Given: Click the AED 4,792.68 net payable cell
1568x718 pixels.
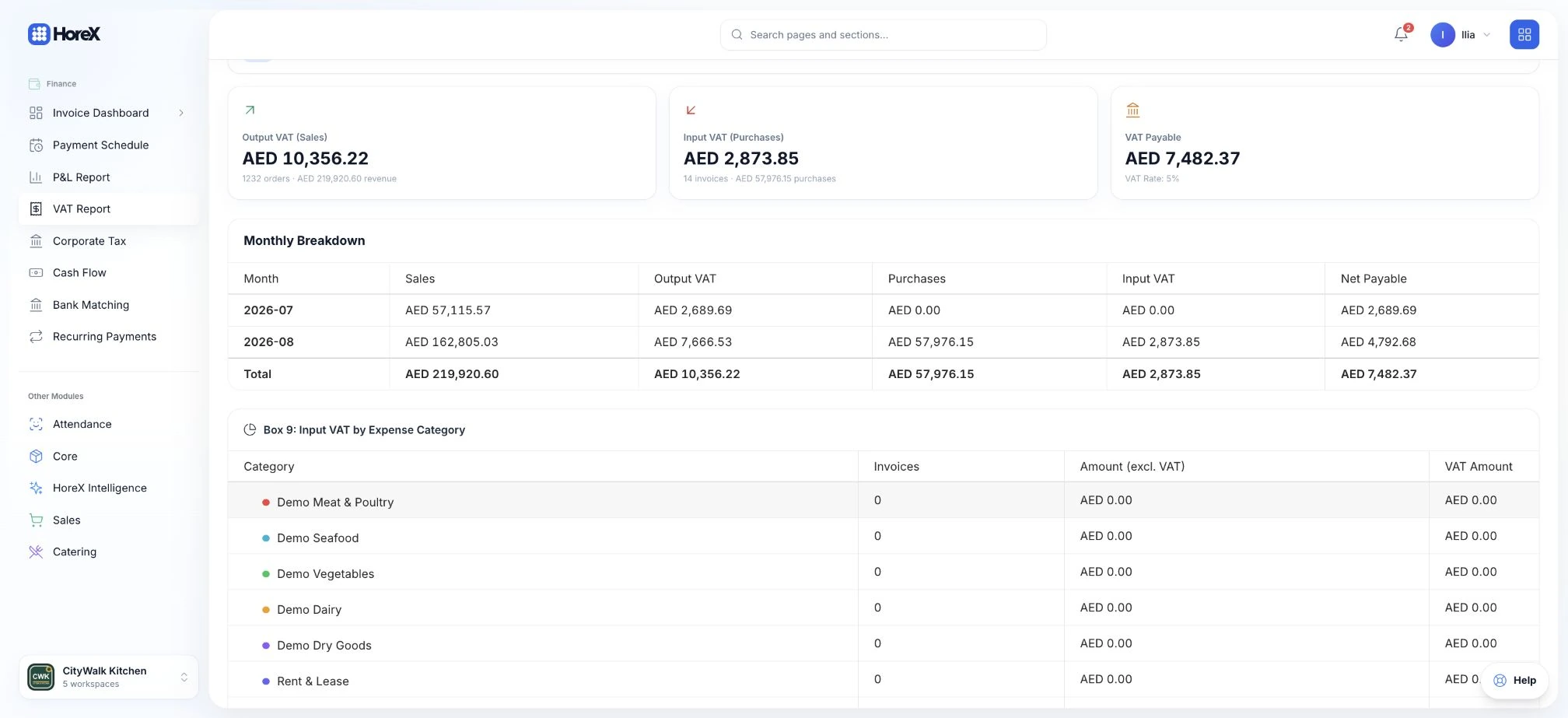Looking at the screenshot, I should (x=1378, y=342).
